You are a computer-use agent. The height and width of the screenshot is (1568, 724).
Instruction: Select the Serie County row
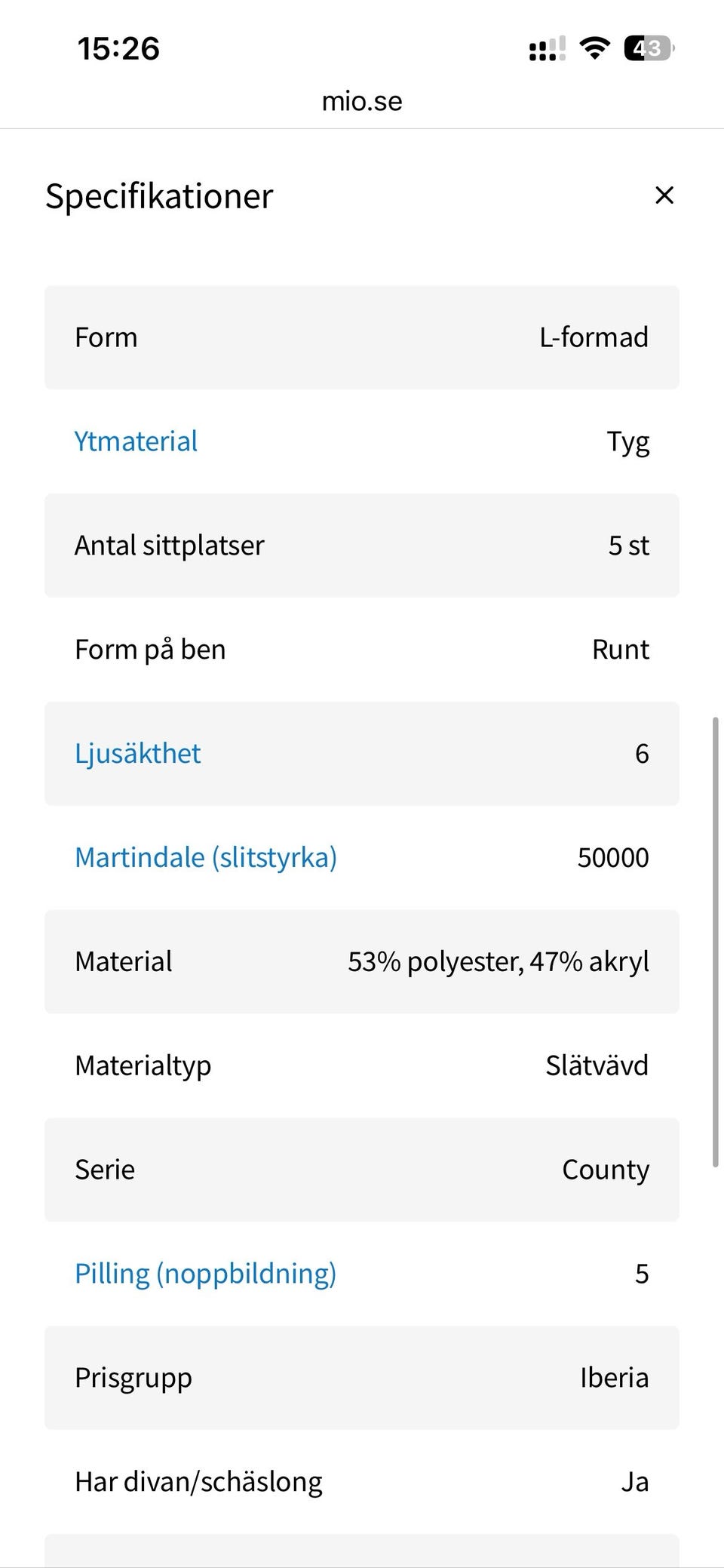pyautogui.click(x=362, y=1170)
